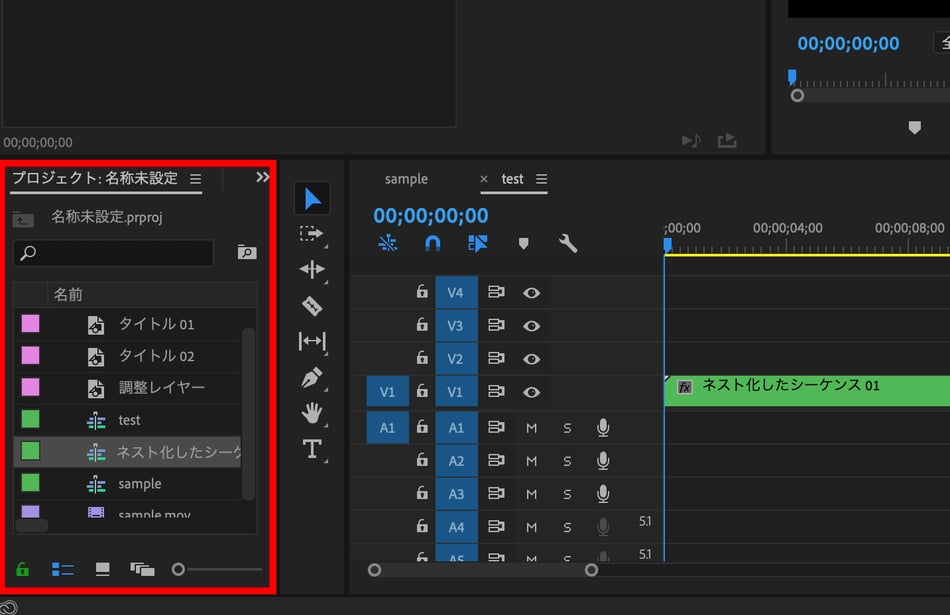Viewport: 950px width, 615px height.
Task: Select the Type tool
Action: [312, 449]
